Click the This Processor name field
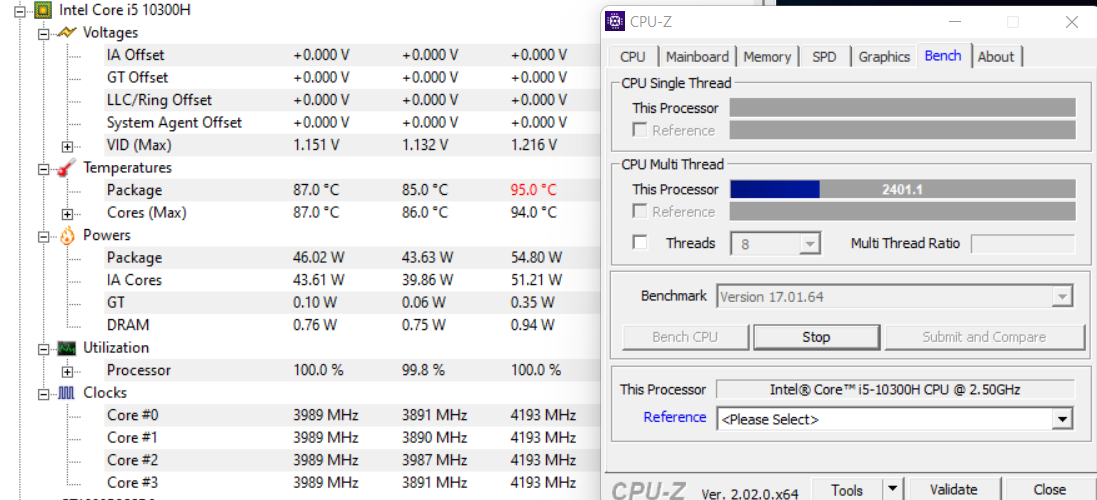Screen dimensions: 1097x500 click(896, 390)
